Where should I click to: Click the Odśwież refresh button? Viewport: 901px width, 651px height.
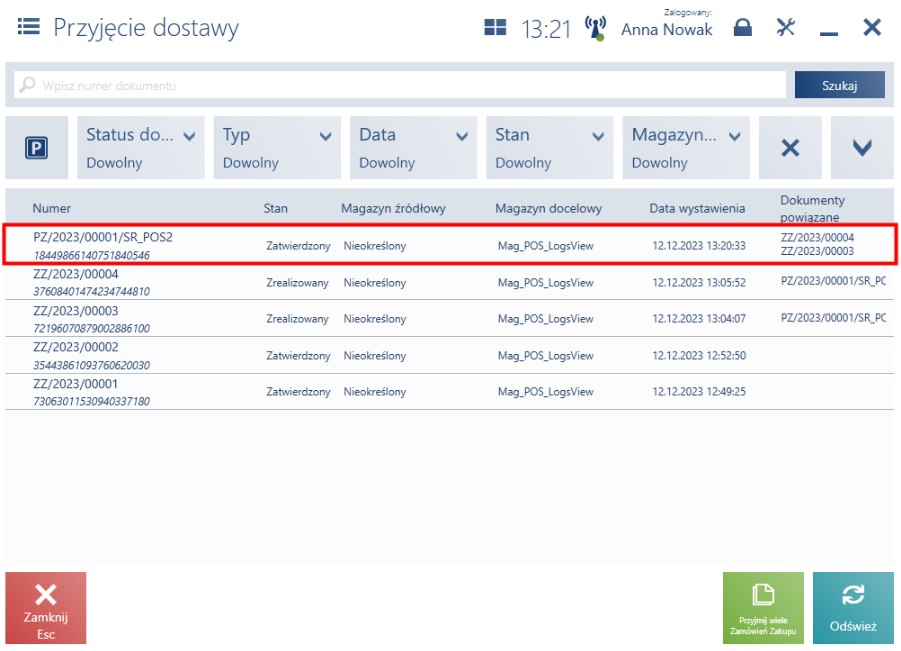853,608
